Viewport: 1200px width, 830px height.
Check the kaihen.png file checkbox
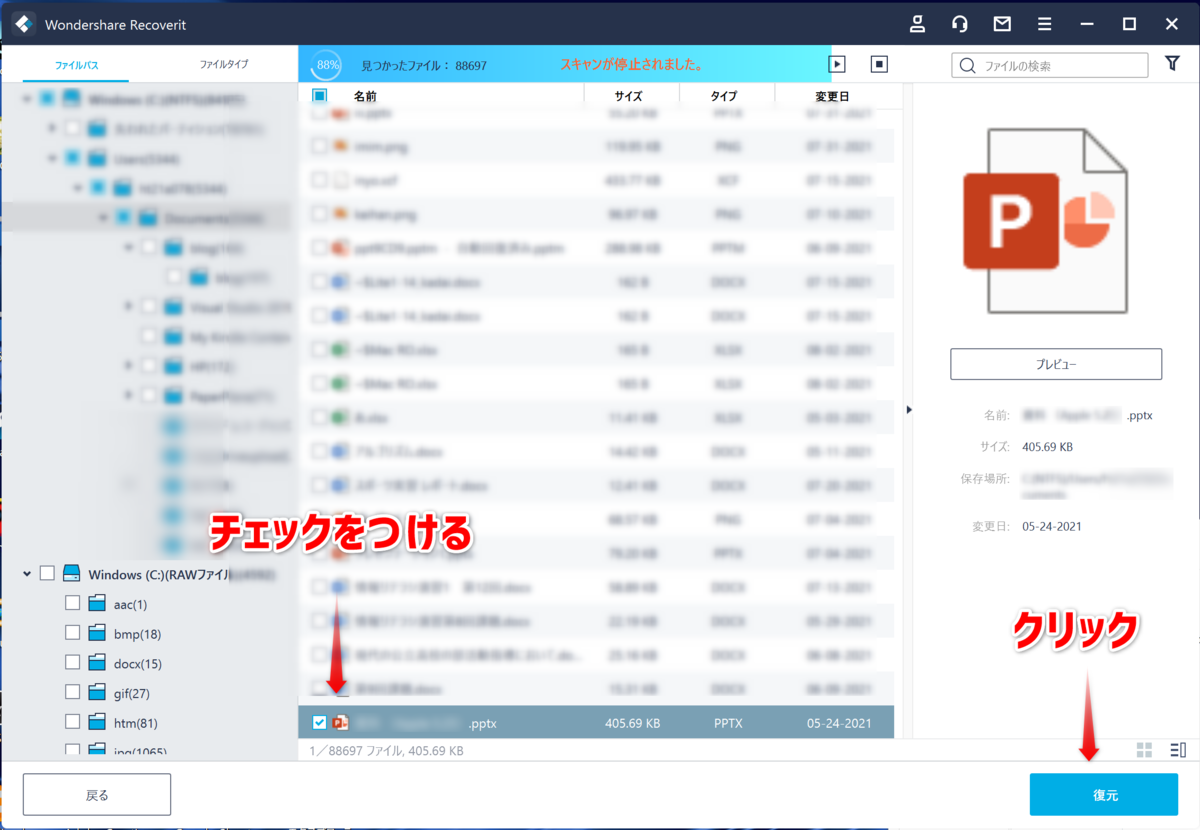[x=319, y=214]
